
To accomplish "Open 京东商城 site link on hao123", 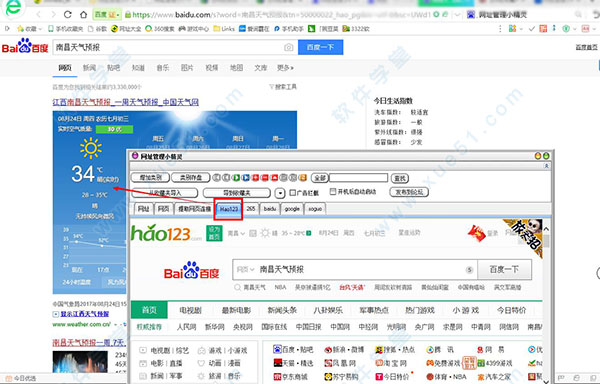I will tap(290, 377).
